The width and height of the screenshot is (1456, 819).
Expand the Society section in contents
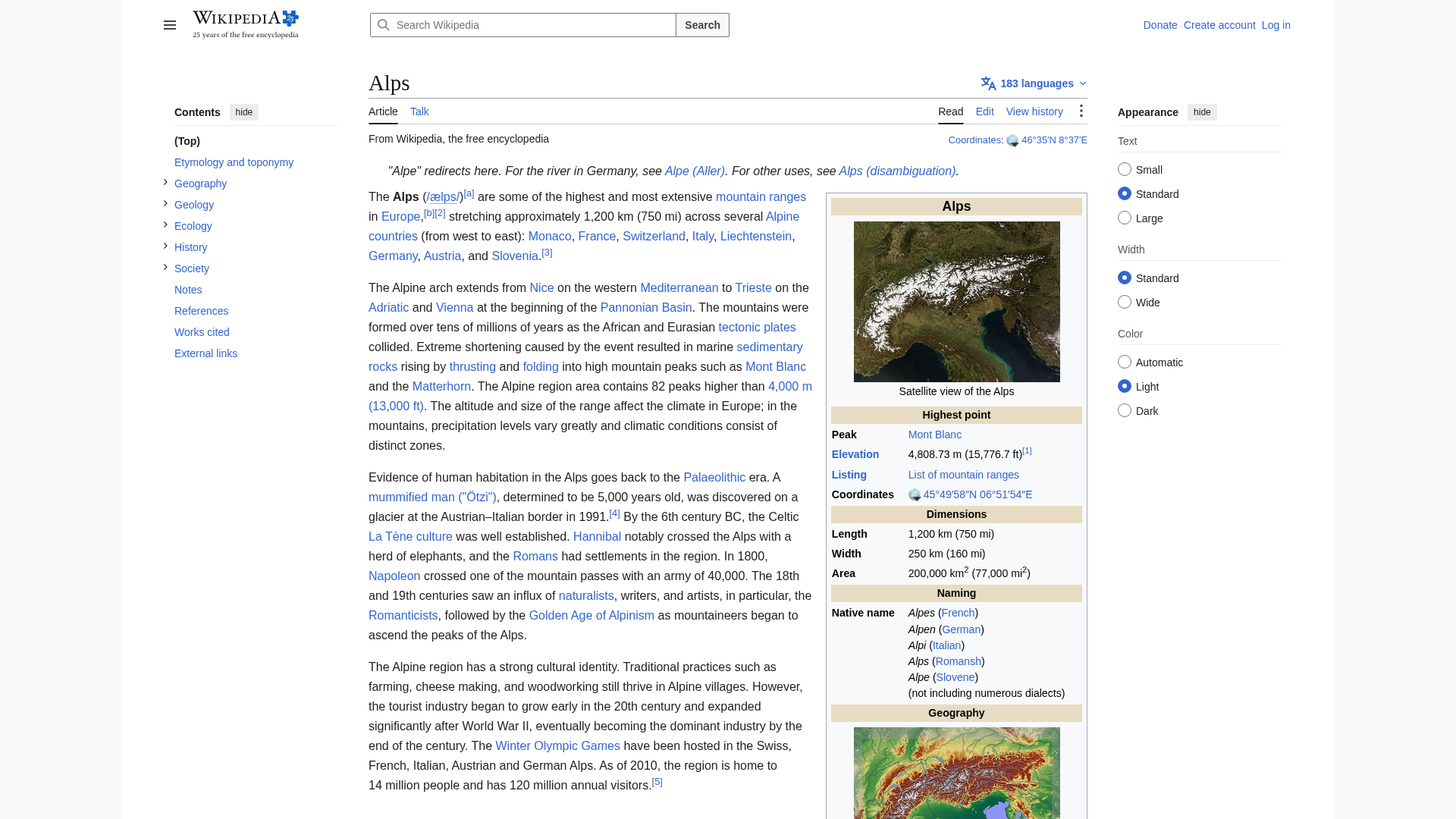tap(165, 267)
